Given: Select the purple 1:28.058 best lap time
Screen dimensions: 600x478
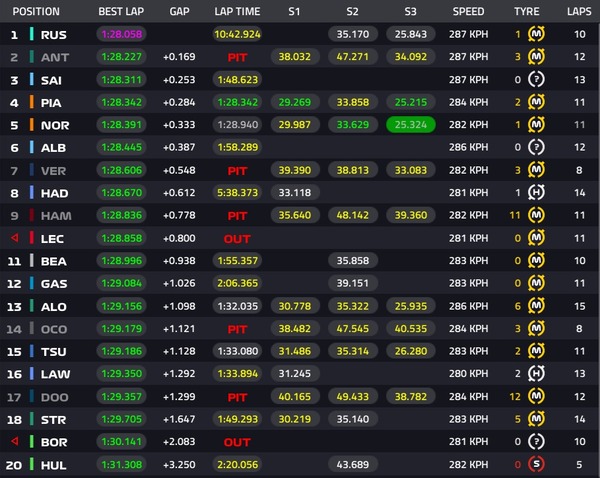Looking at the screenshot, I should pyautogui.click(x=121, y=34).
